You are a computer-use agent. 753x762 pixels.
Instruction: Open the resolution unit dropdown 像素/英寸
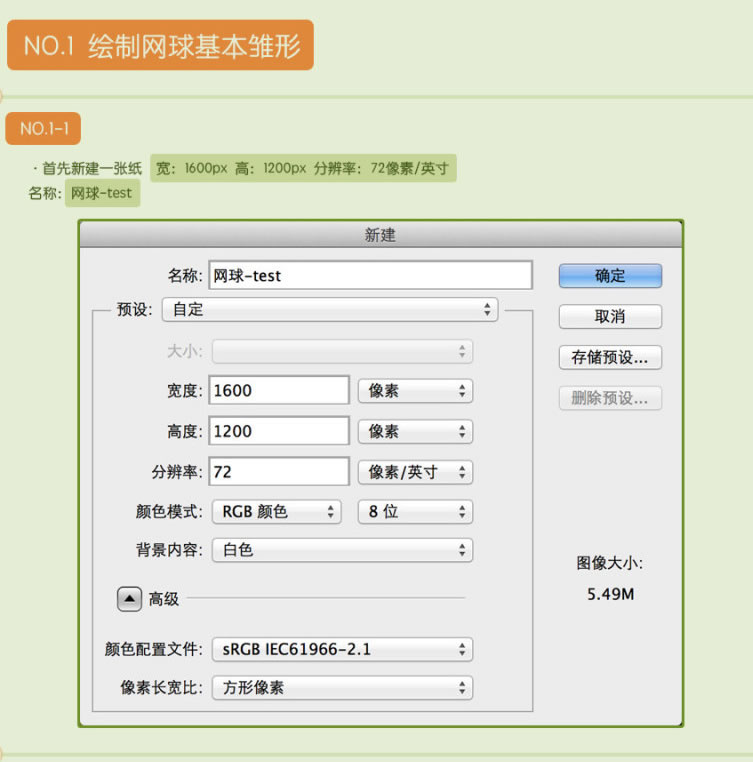(x=415, y=472)
